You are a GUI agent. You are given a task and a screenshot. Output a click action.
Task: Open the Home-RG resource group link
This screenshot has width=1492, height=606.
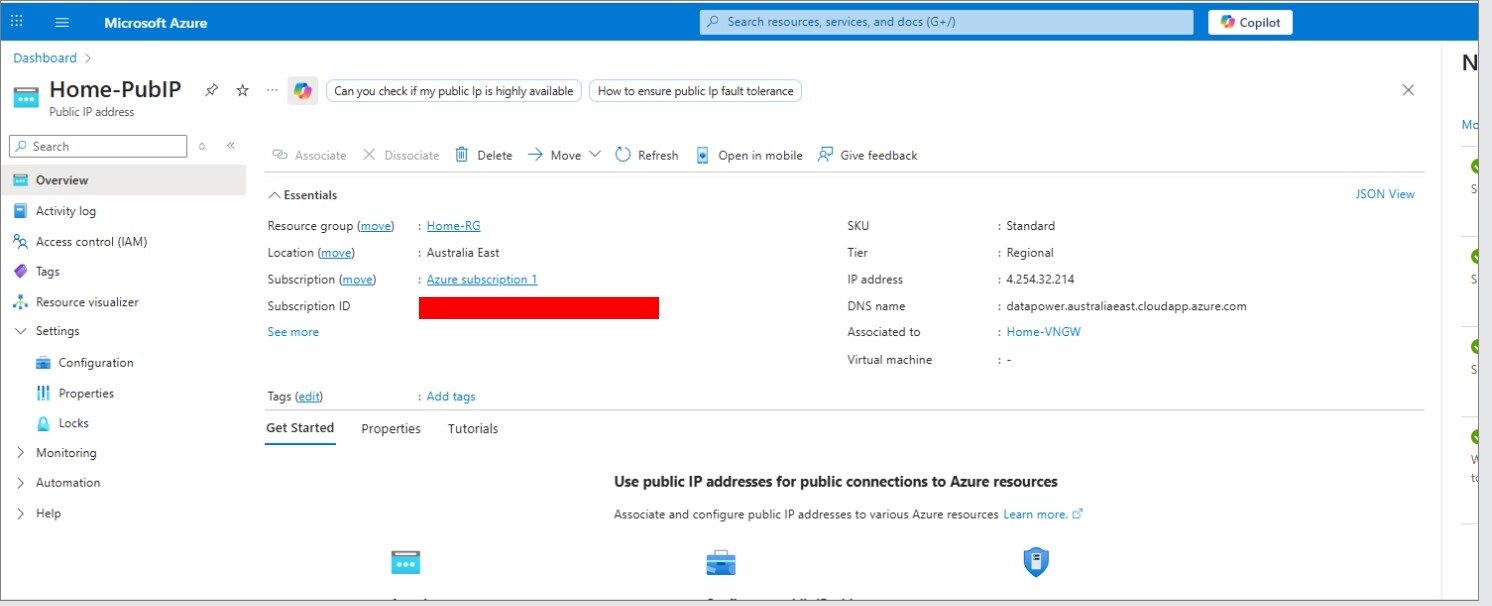pyautogui.click(x=453, y=226)
